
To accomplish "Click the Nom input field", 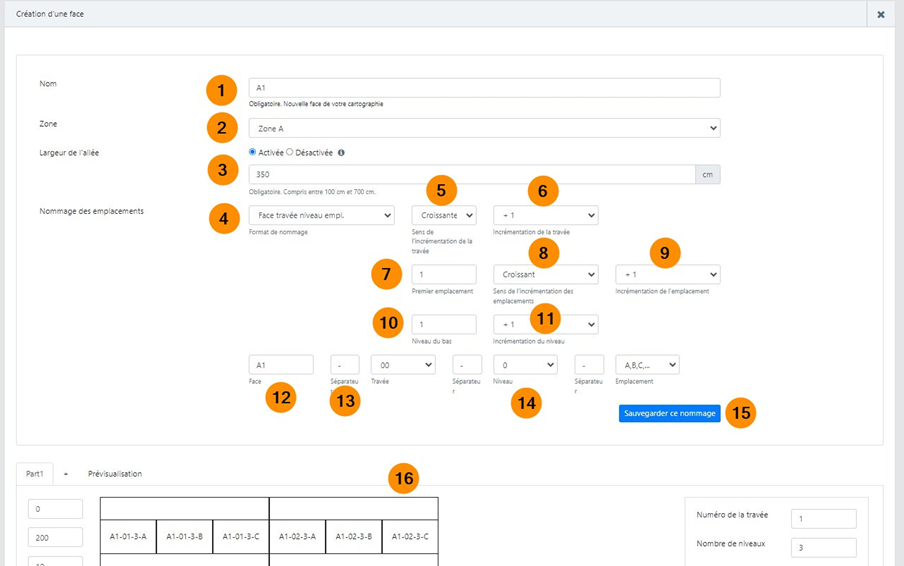I will 484,88.
